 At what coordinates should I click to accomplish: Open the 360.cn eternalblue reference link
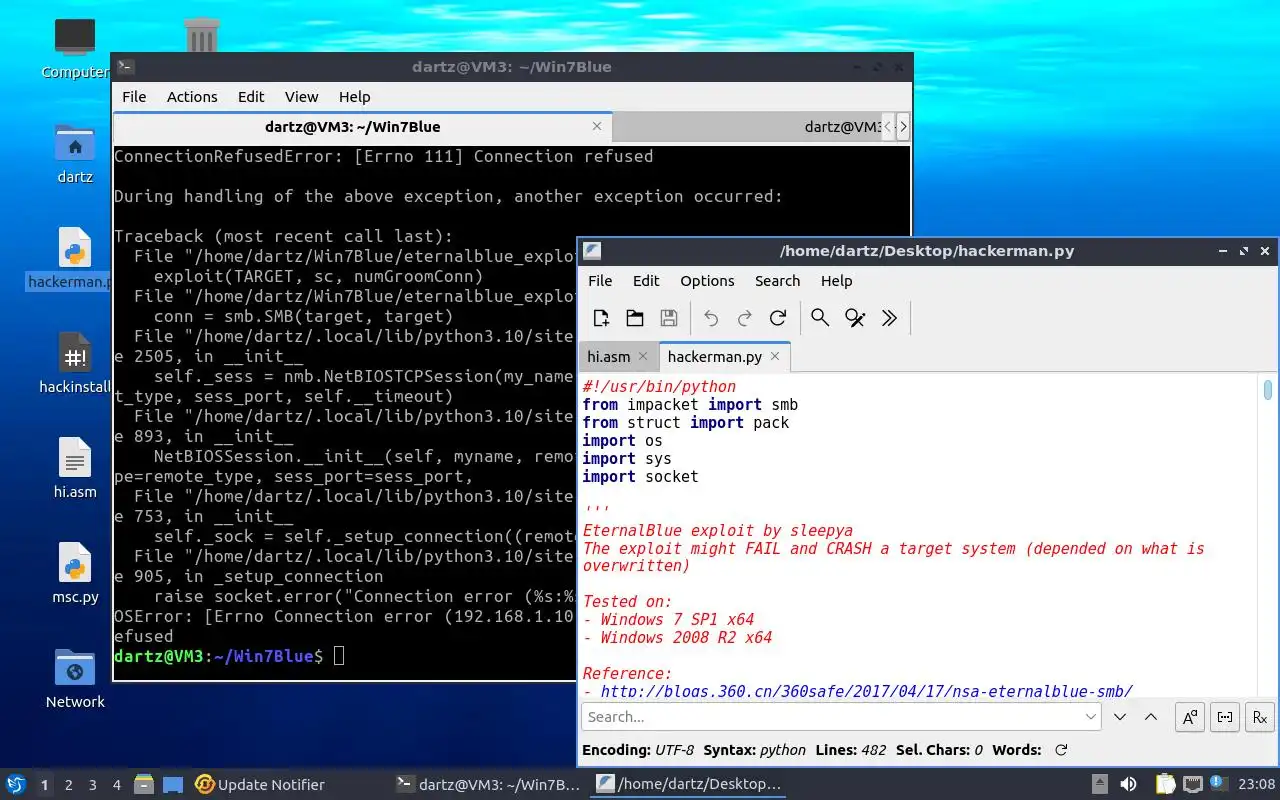[866, 691]
